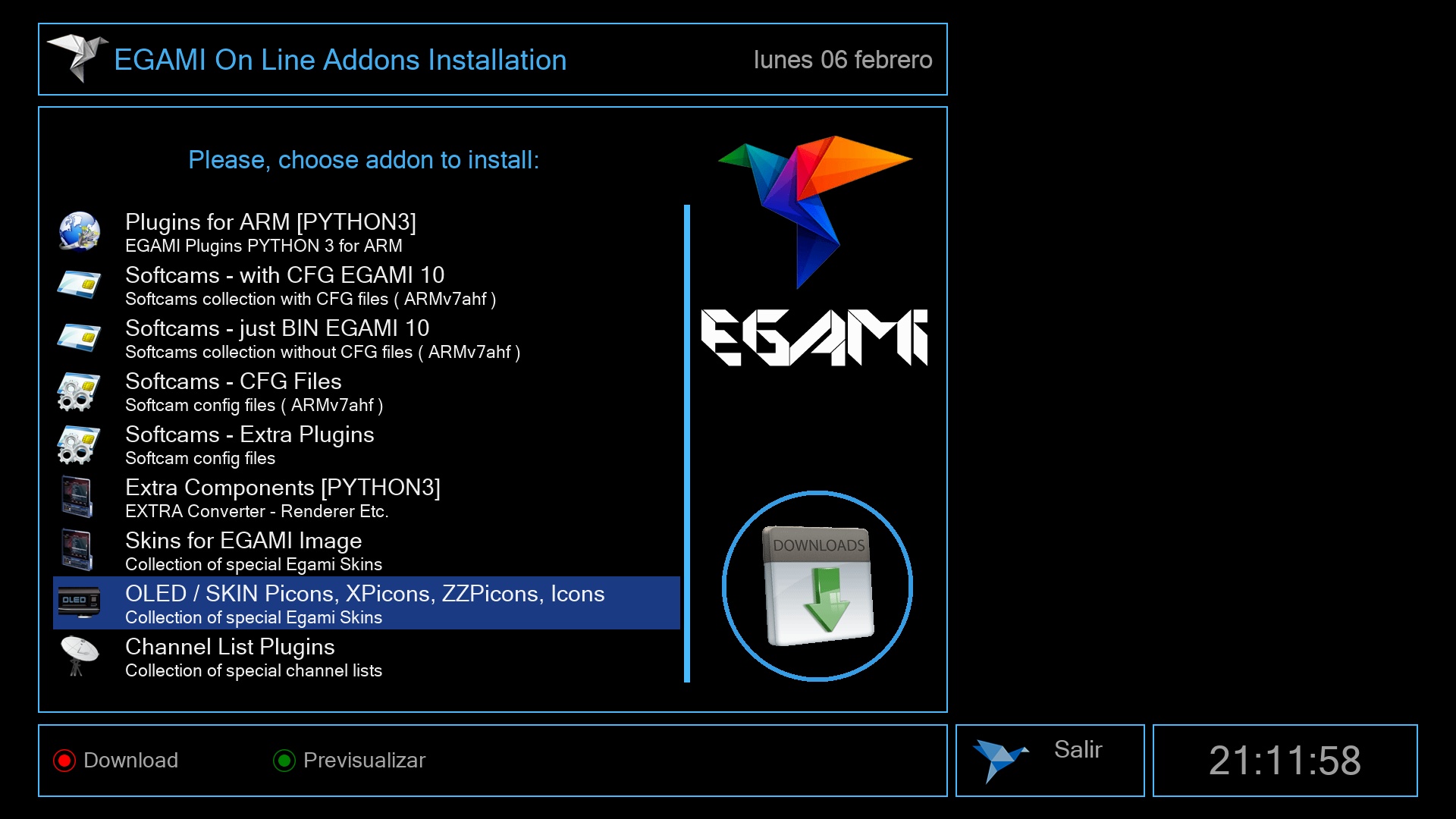Click the gears icon for Softcams CFG Files

point(79,391)
